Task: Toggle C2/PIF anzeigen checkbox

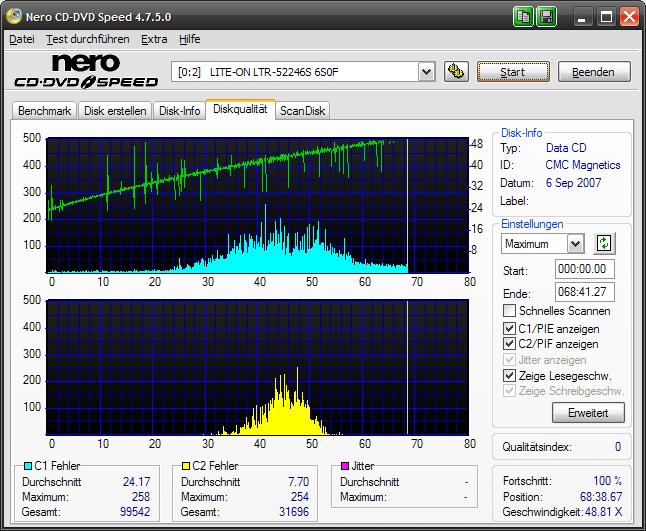Action: click(509, 344)
